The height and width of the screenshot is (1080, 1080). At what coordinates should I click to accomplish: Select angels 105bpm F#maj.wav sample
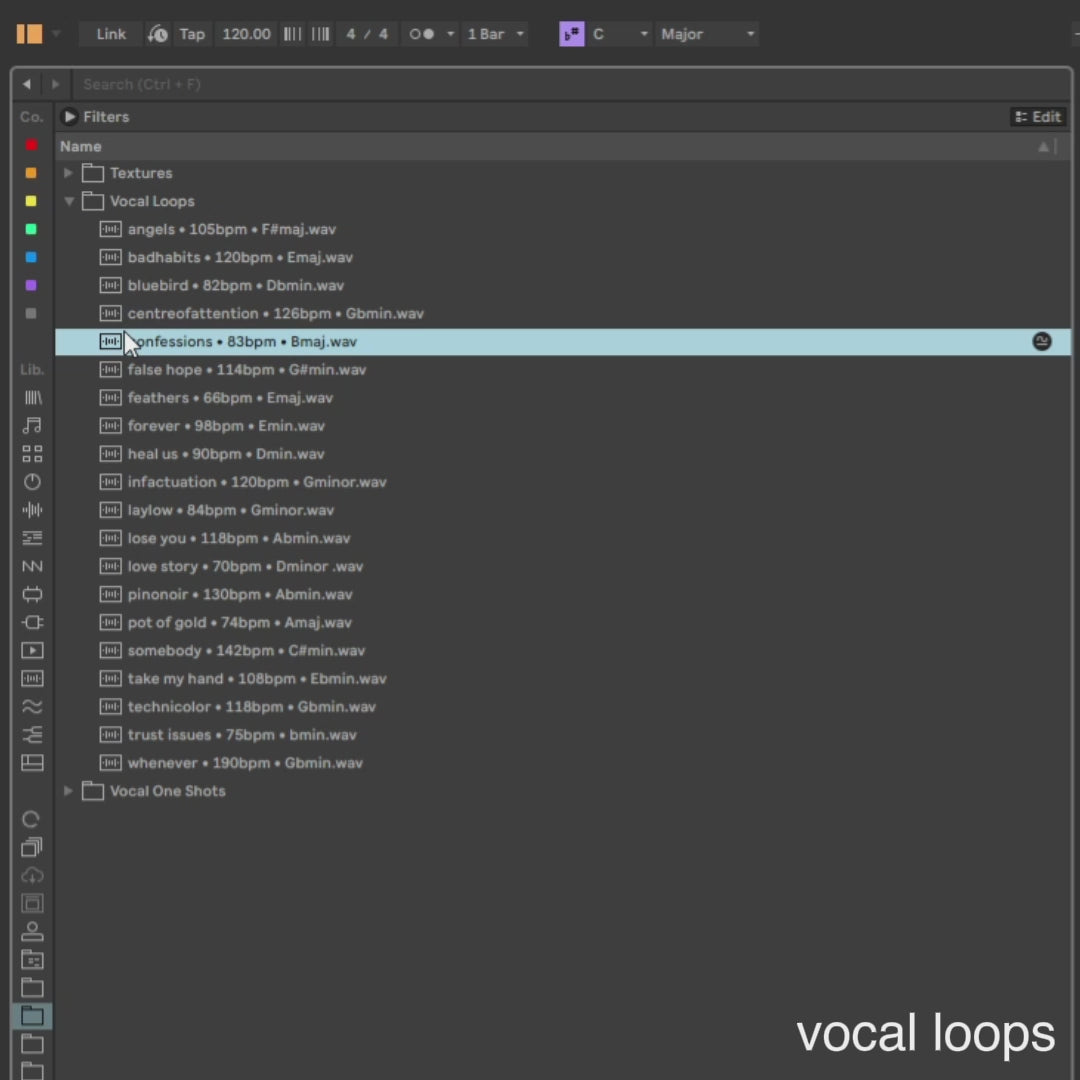click(x=231, y=229)
